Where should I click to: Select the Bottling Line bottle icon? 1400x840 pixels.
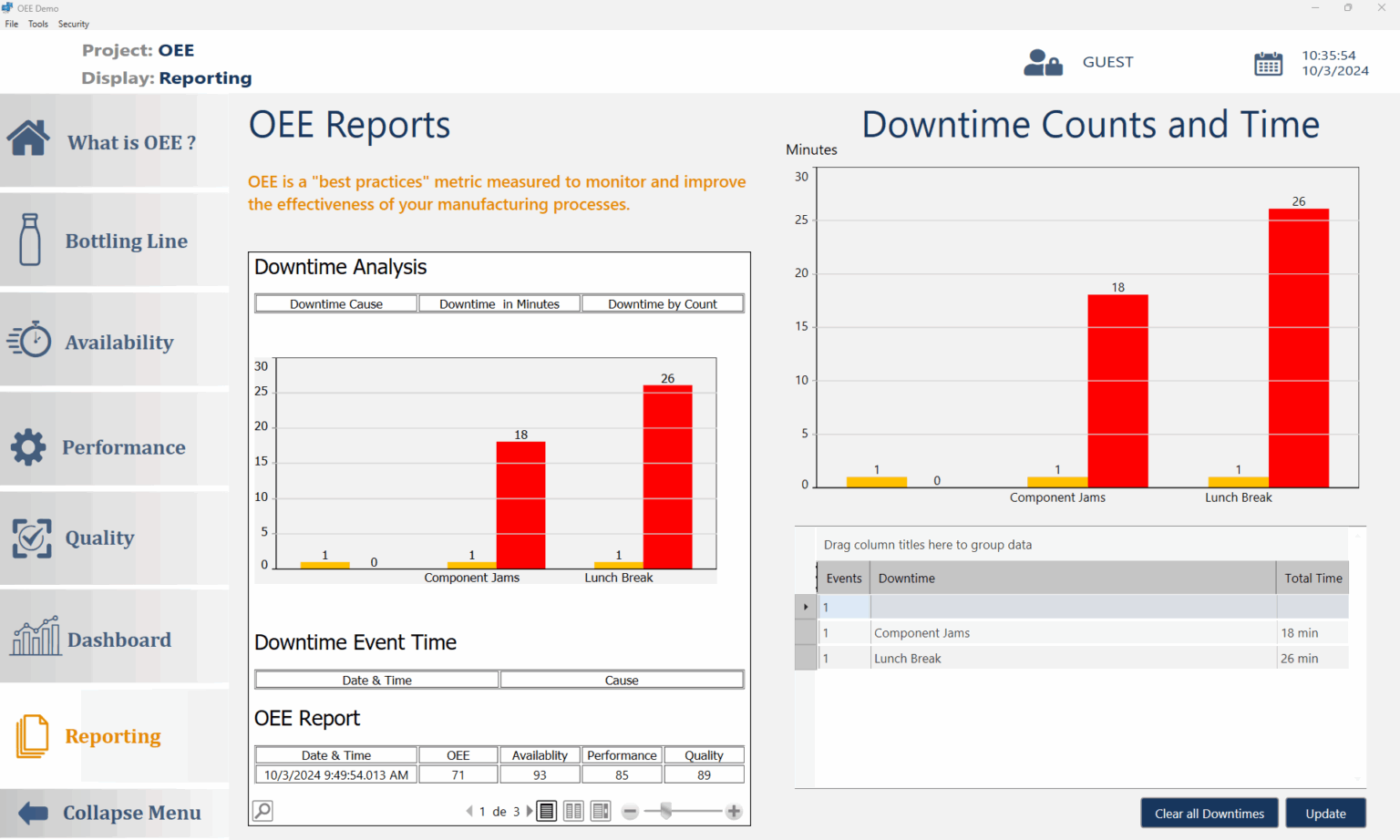click(x=28, y=240)
